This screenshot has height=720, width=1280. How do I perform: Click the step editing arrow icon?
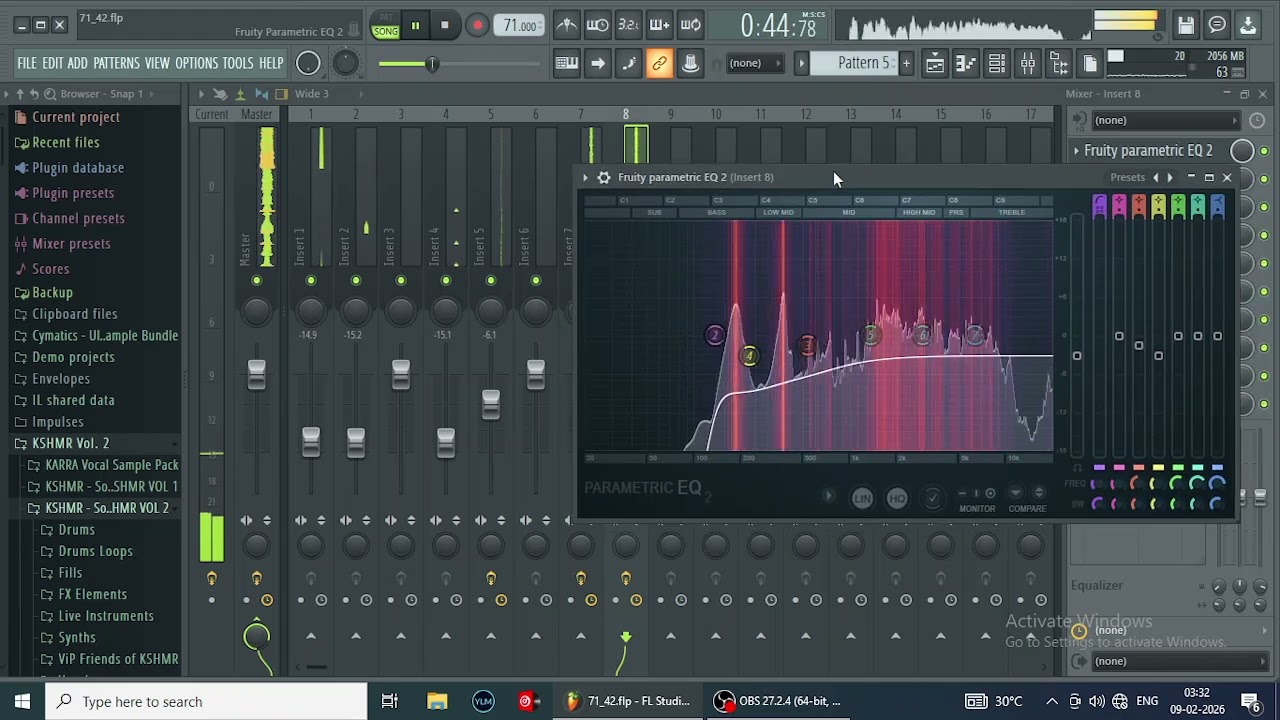click(x=598, y=63)
